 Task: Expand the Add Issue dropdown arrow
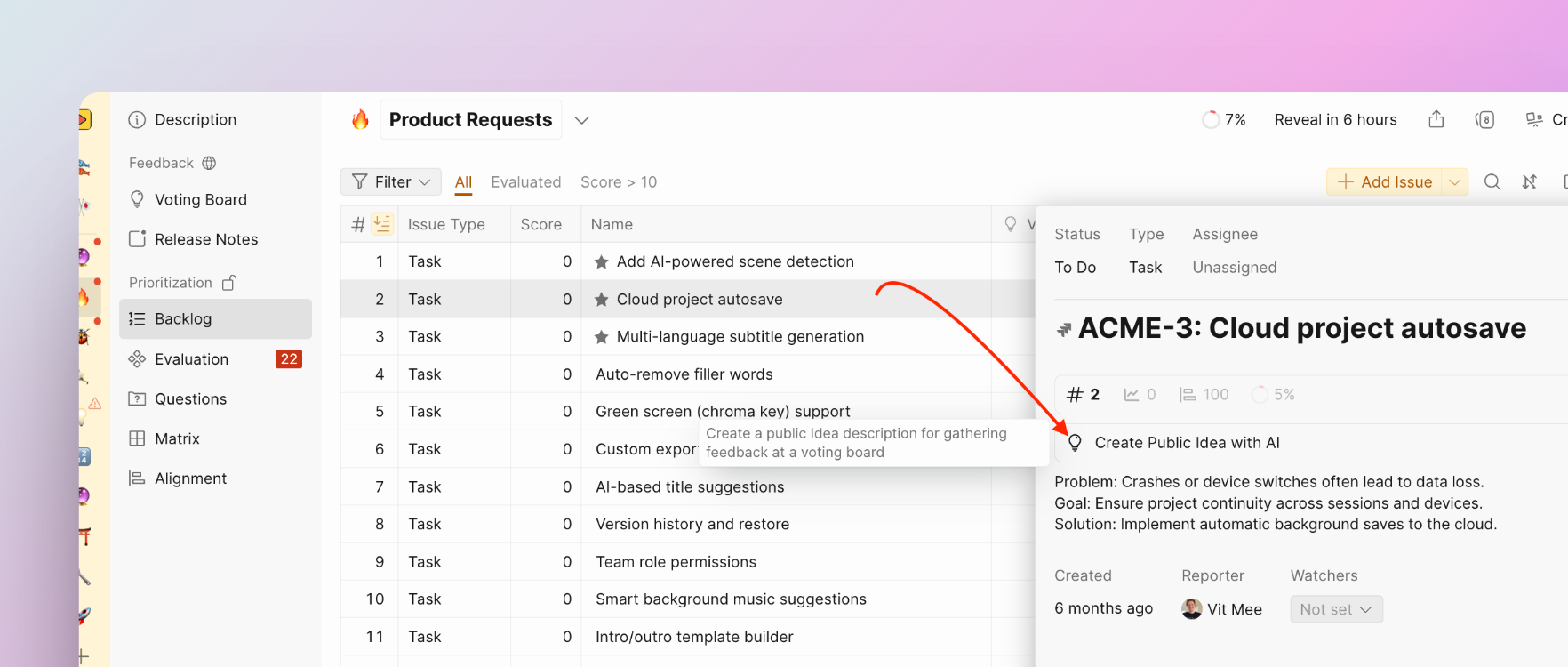(x=1455, y=181)
